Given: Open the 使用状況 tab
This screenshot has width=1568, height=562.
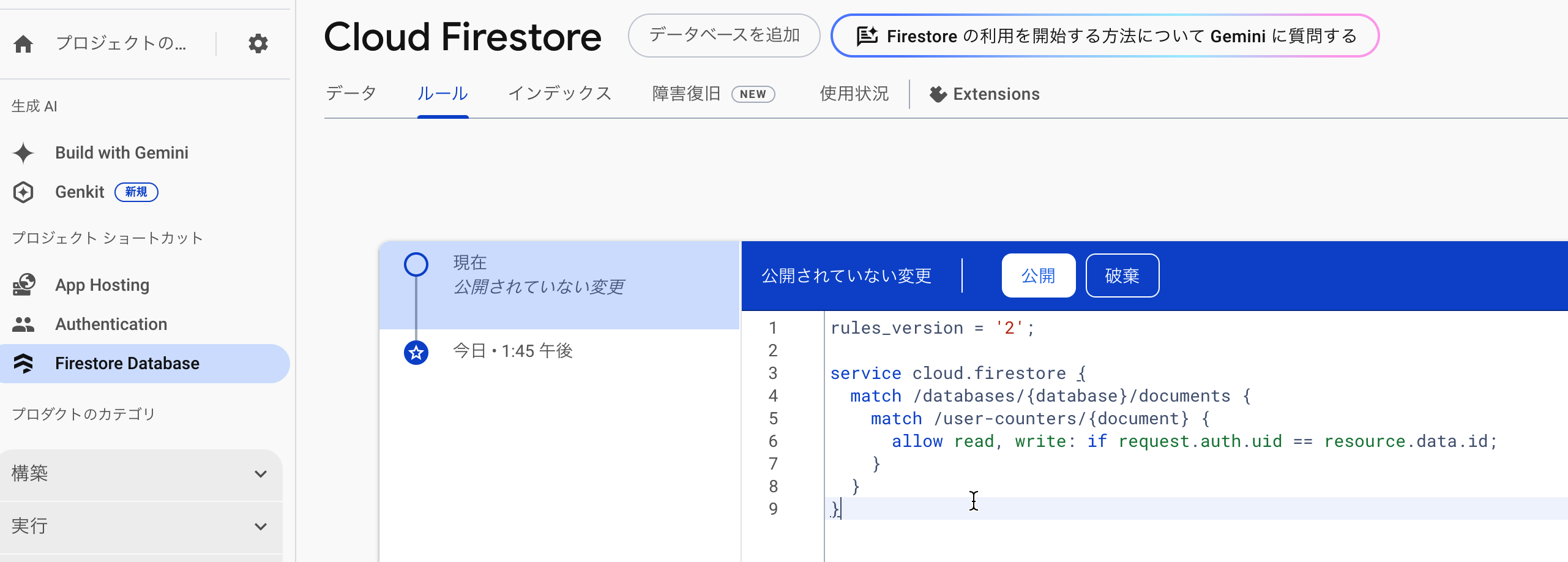Looking at the screenshot, I should (x=854, y=94).
